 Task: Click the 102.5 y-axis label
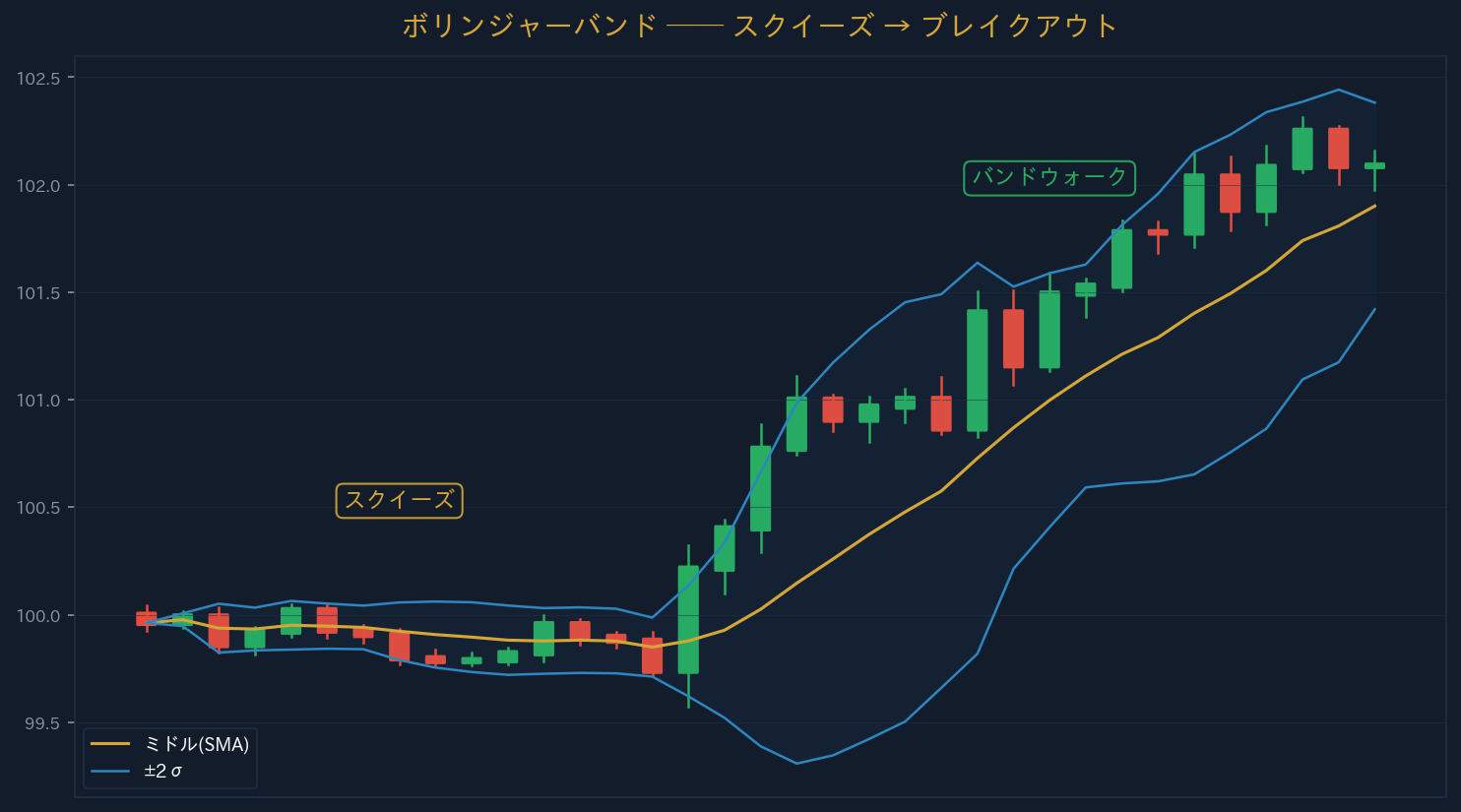click(x=38, y=78)
